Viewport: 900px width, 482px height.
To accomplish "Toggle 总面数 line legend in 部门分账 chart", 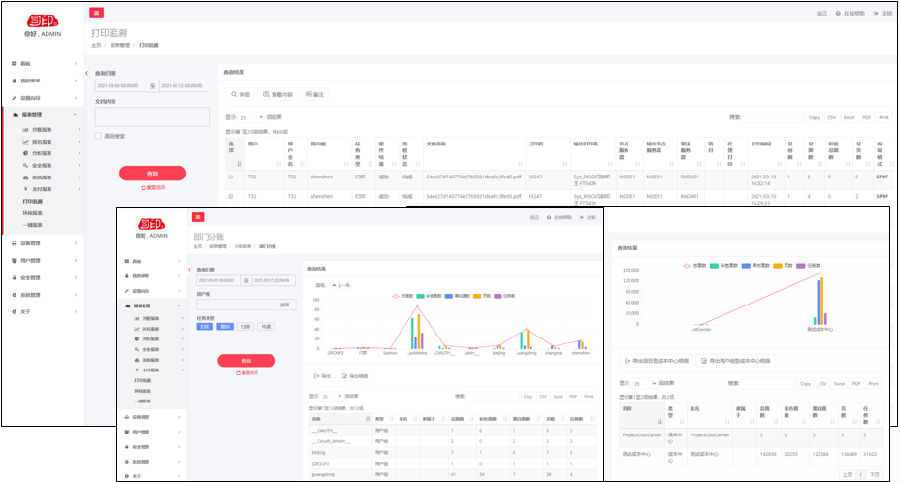I will 403,296.
